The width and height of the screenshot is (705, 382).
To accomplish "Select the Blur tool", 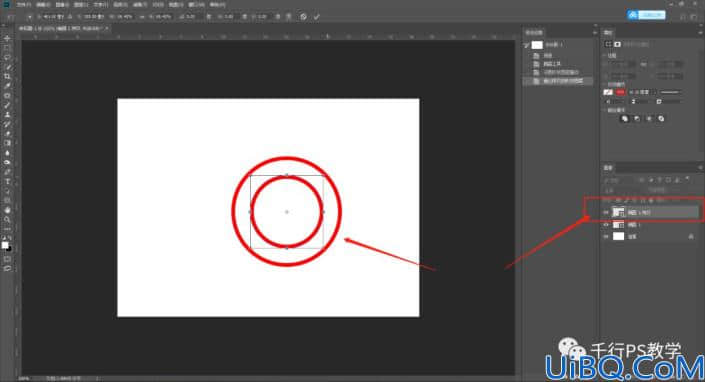I will 7,153.
